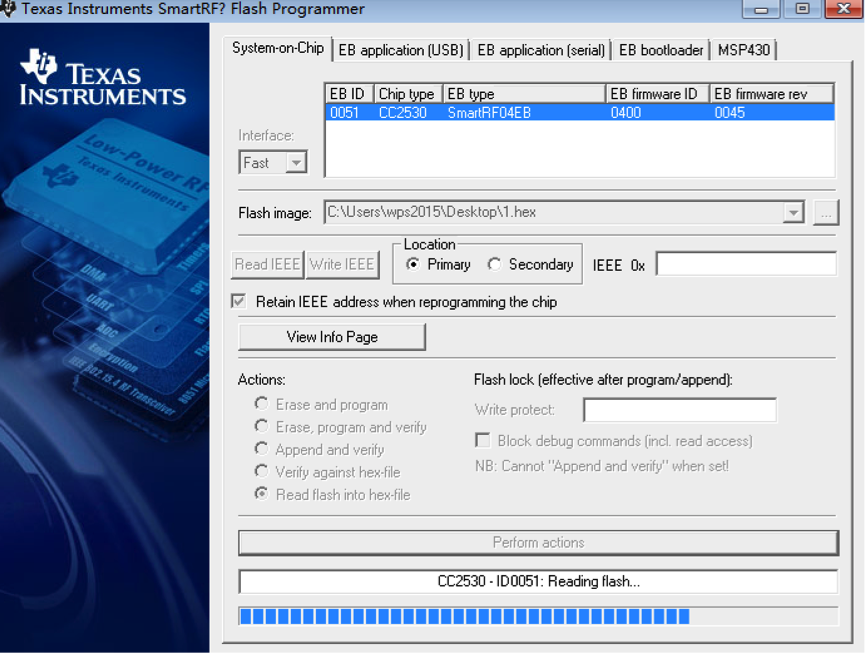Choose Erase, program and verify action
Screen dimensions: 865x653
[x=261, y=427]
